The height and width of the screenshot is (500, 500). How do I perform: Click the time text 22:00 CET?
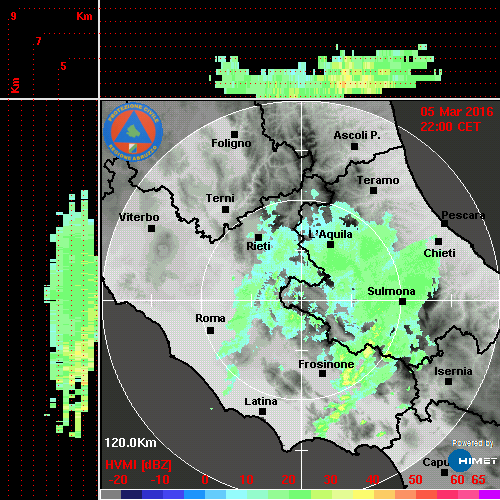click(450, 127)
